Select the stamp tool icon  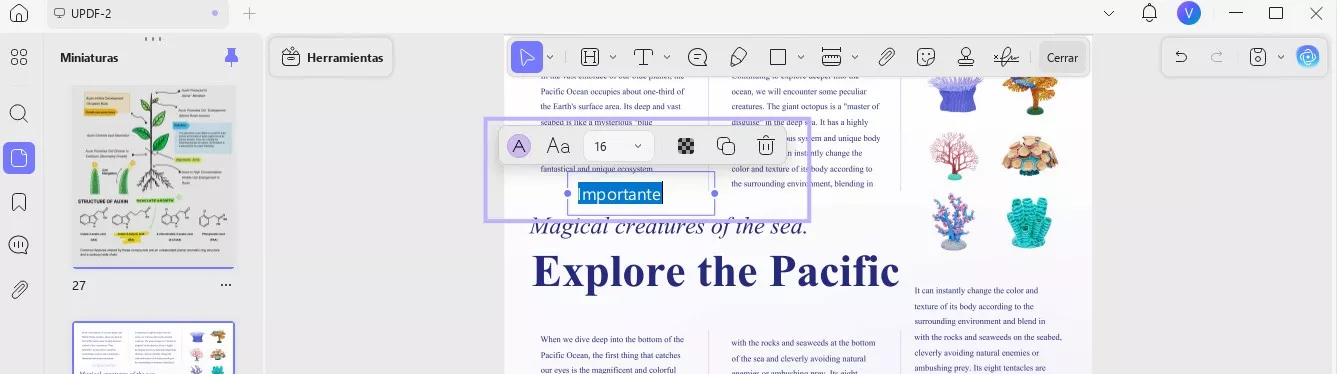click(x=966, y=57)
